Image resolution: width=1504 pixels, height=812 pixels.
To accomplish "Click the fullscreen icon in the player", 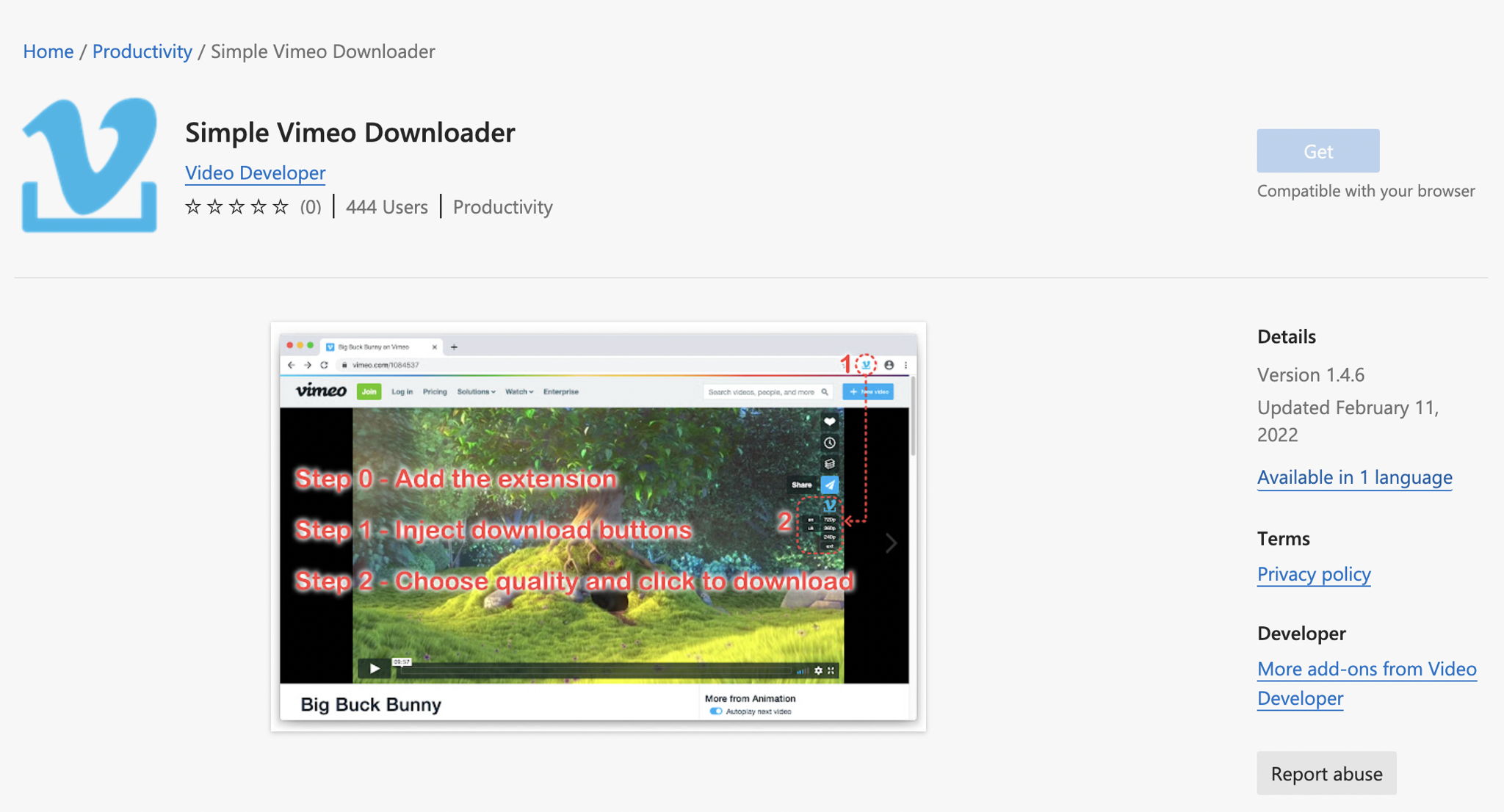I will [x=831, y=670].
